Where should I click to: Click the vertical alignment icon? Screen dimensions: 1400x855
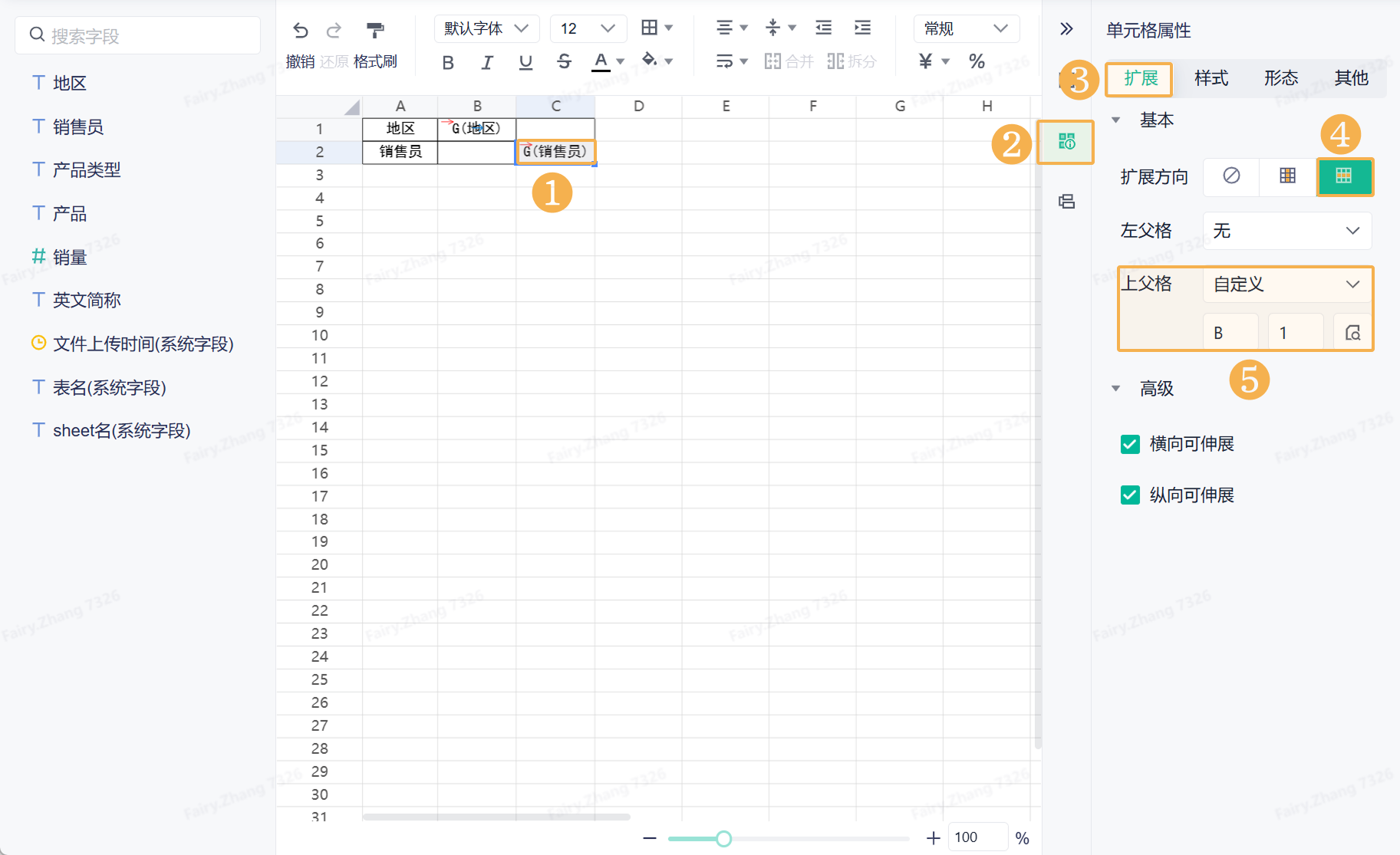pos(772,28)
